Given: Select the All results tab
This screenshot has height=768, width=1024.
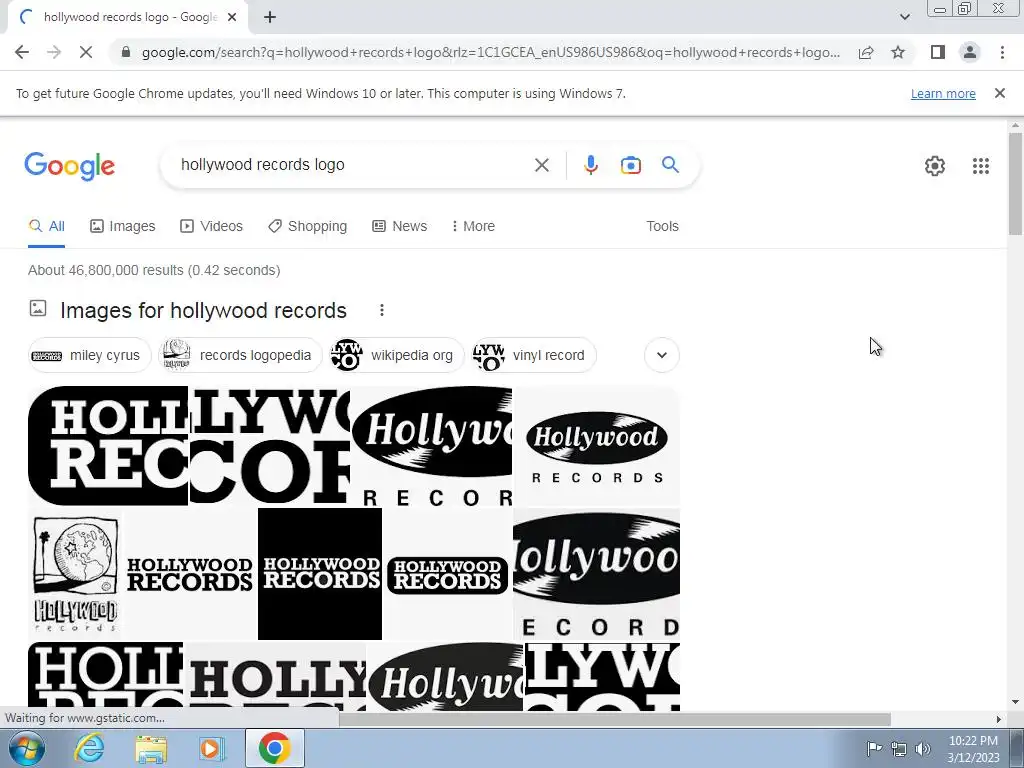Looking at the screenshot, I should (x=46, y=227).
